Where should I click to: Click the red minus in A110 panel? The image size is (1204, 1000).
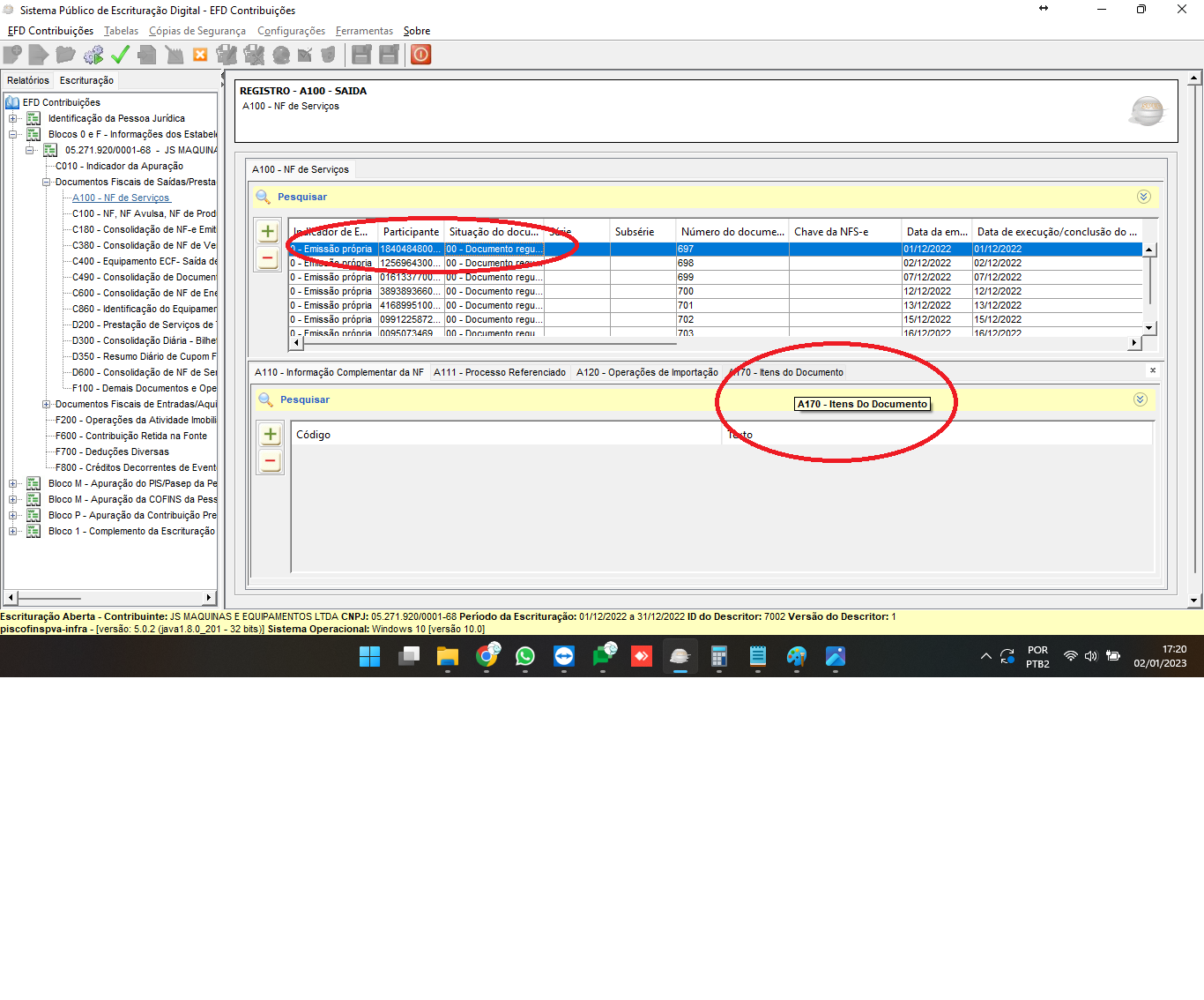coord(271,461)
